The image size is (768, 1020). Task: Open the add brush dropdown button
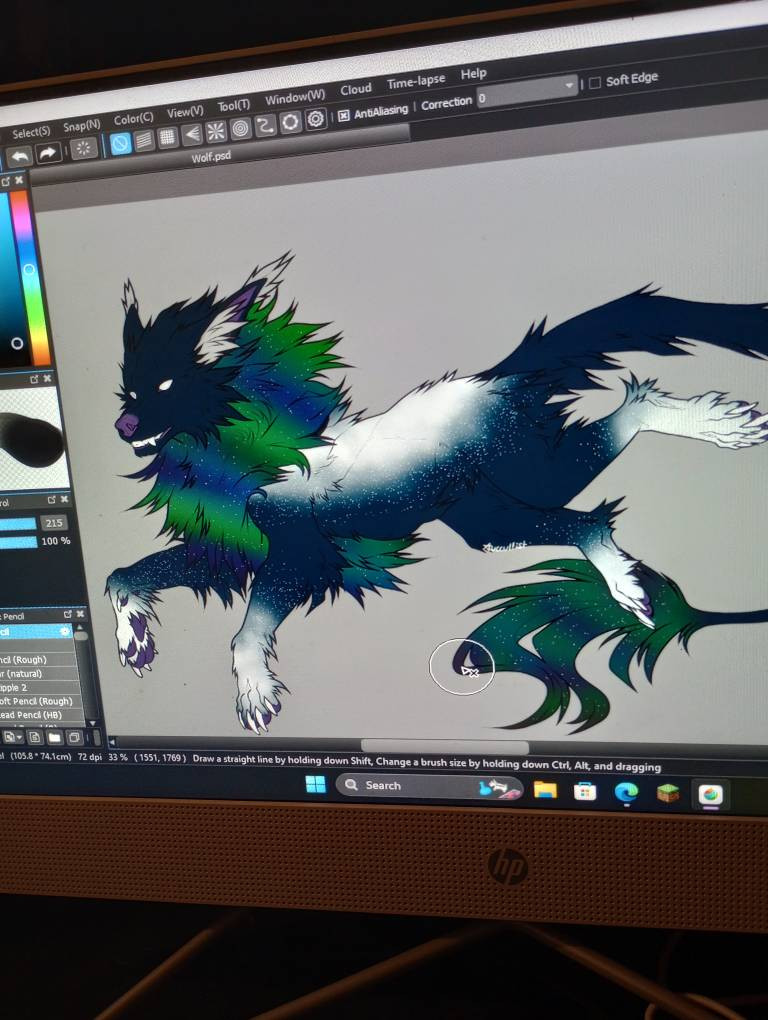(13, 737)
